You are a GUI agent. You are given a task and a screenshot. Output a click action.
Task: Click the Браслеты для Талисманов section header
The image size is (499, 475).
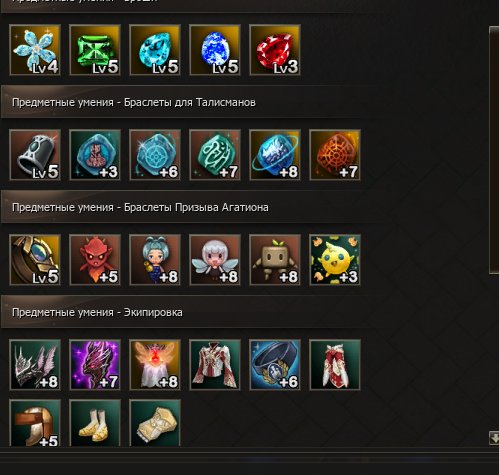click(x=190, y=102)
